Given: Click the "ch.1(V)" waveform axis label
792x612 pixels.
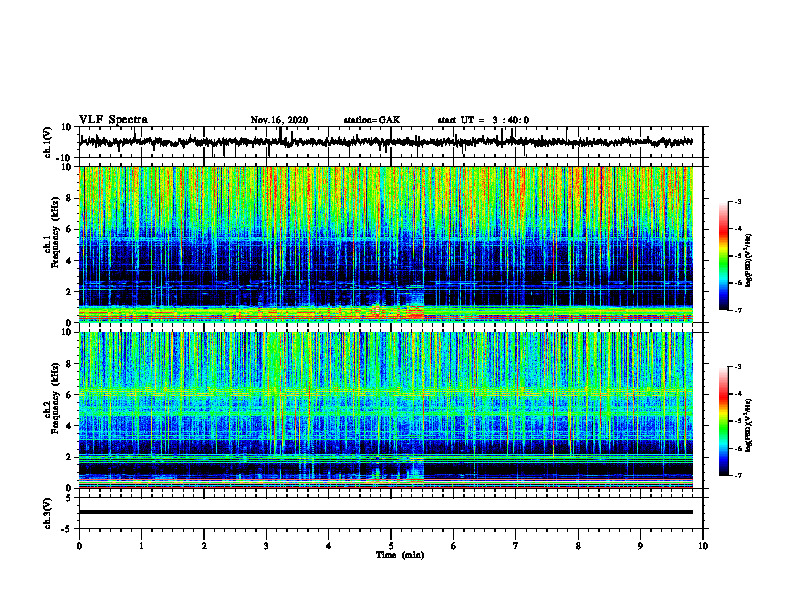Looking at the screenshot, I should click(47, 142).
